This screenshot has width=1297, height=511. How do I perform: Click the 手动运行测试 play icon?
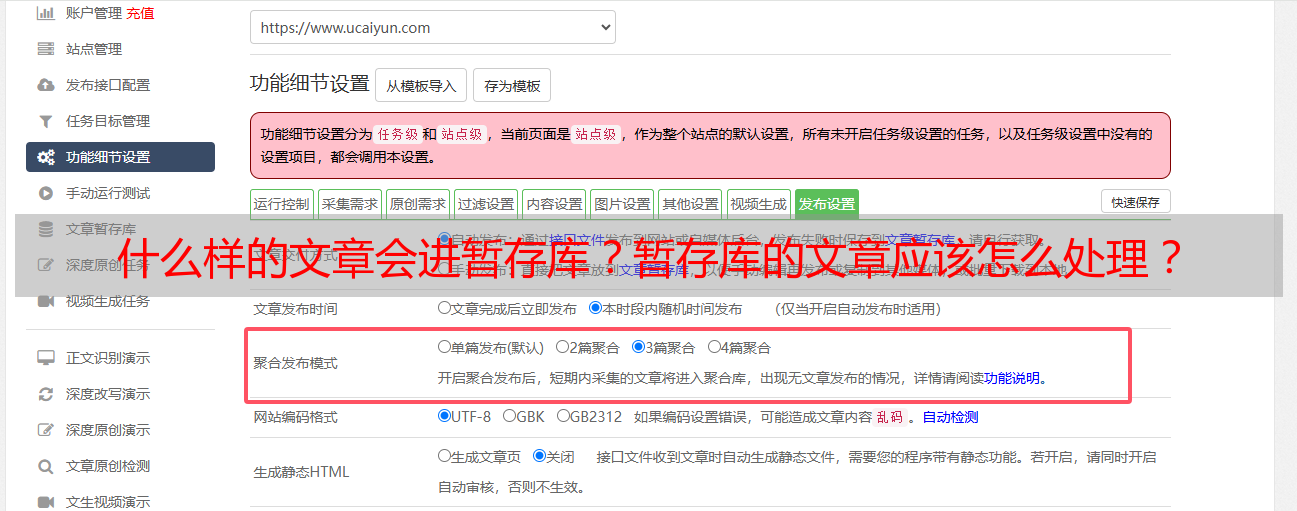45,193
